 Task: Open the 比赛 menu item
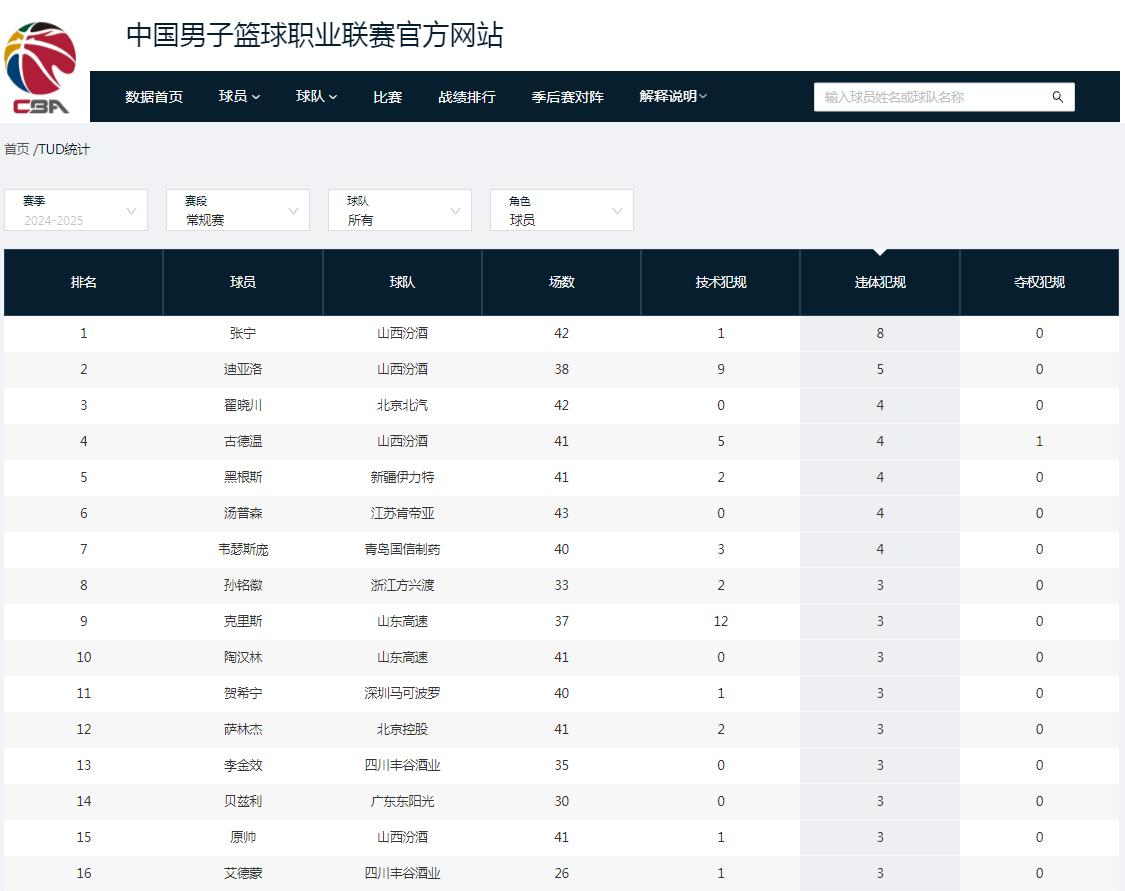[x=387, y=97]
